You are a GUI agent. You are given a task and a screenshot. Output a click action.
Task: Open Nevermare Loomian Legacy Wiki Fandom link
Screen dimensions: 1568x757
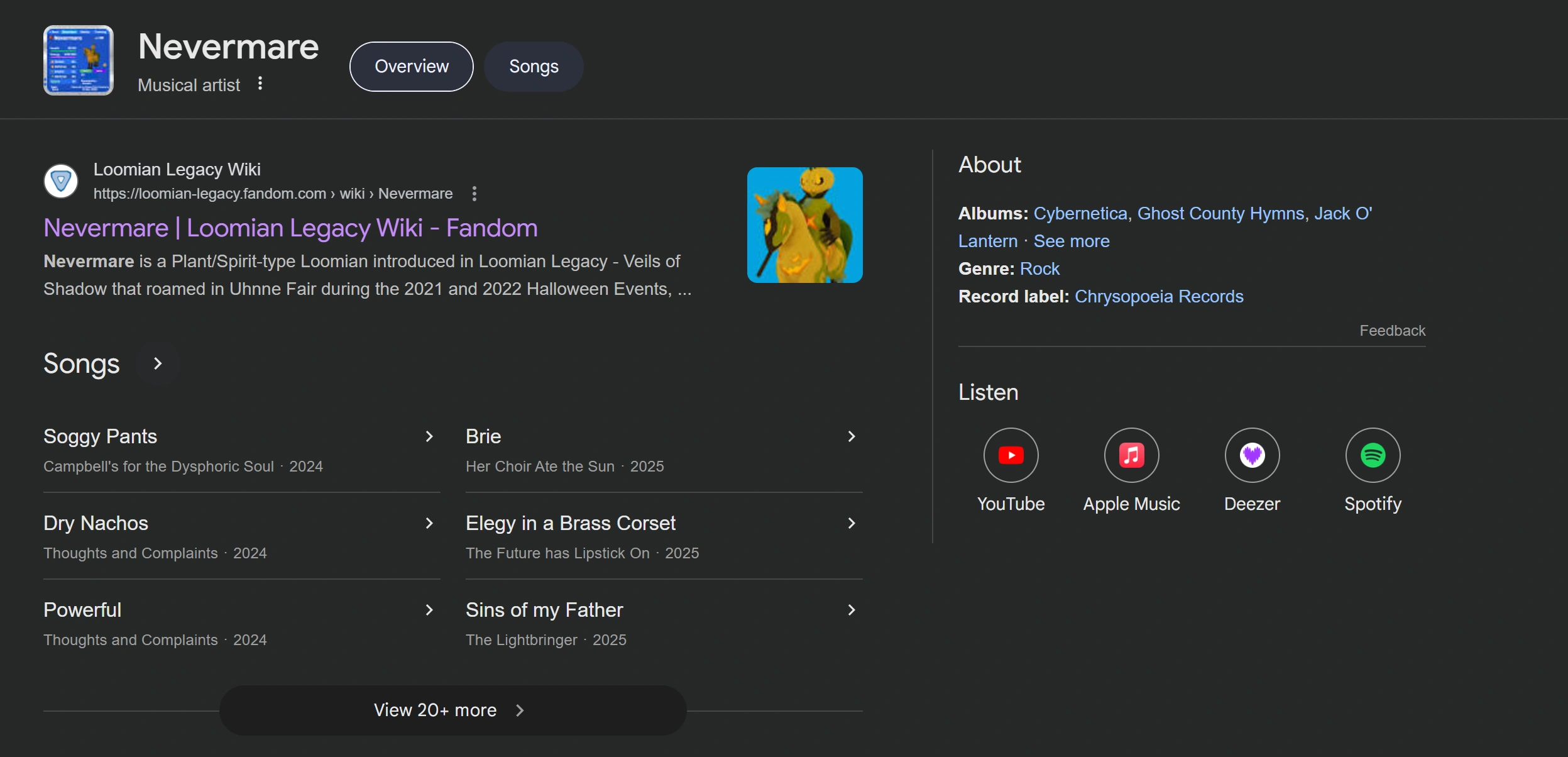tap(290, 228)
